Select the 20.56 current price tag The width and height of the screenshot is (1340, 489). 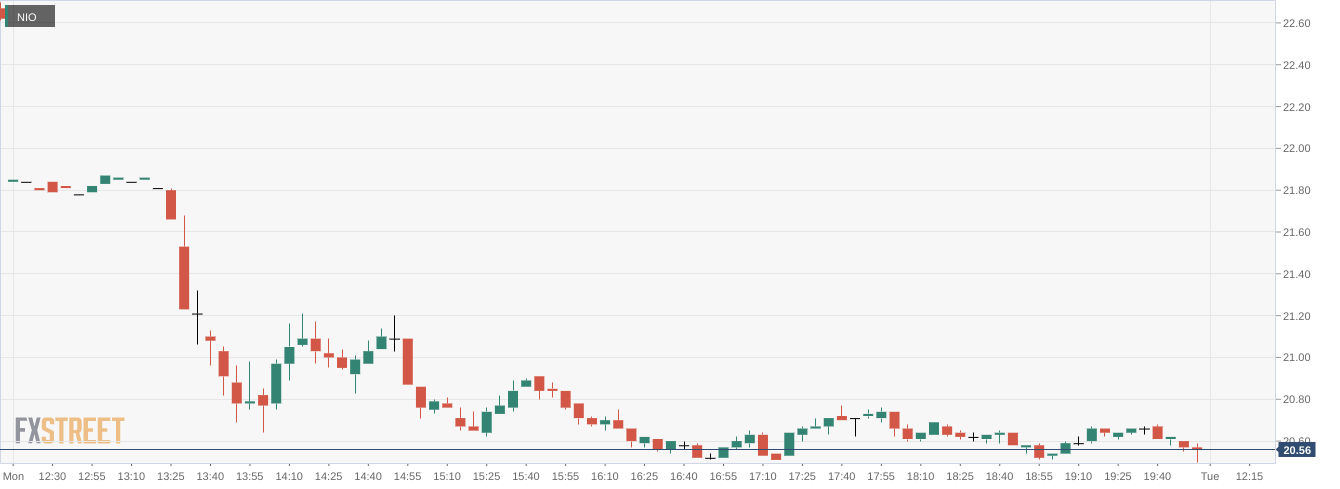click(1297, 450)
